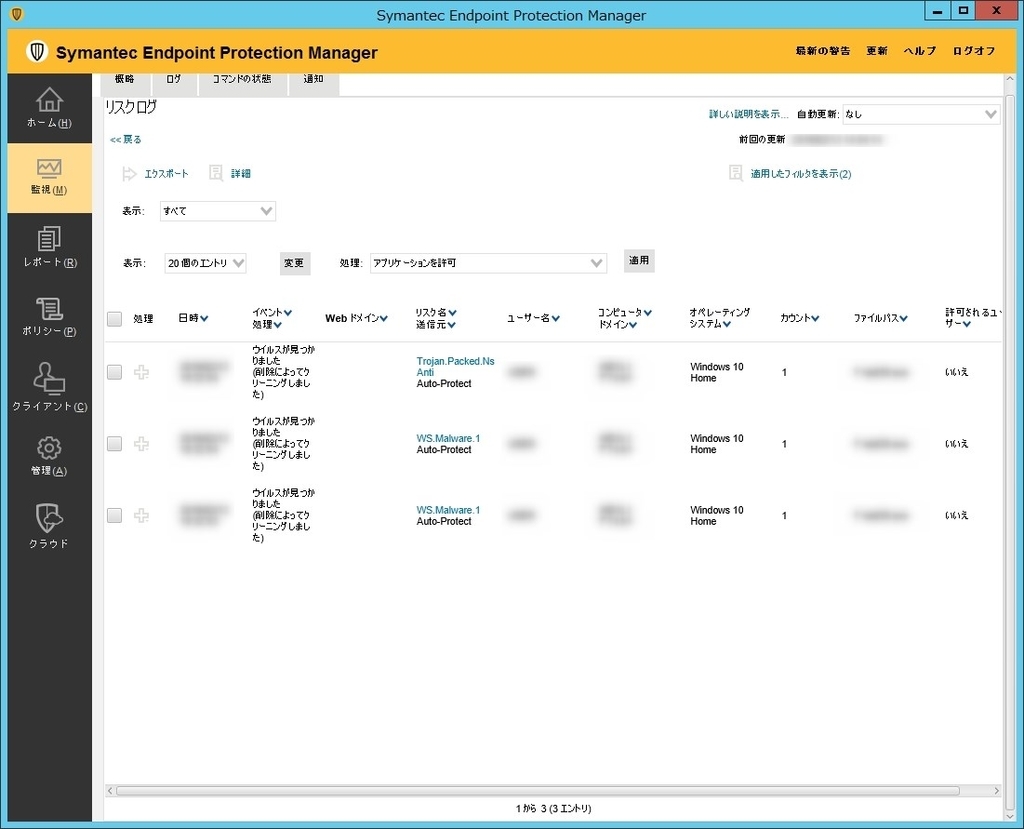Screen dimensions: 1024x829
Task: Click 更新 in the header menu
Action: (x=877, y=51)
